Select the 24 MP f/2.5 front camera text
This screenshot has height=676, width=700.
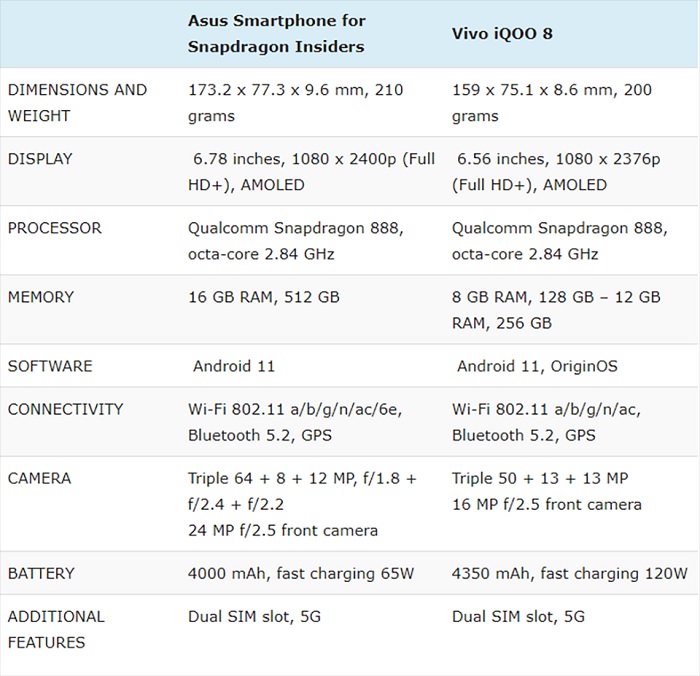pos(283,530)
